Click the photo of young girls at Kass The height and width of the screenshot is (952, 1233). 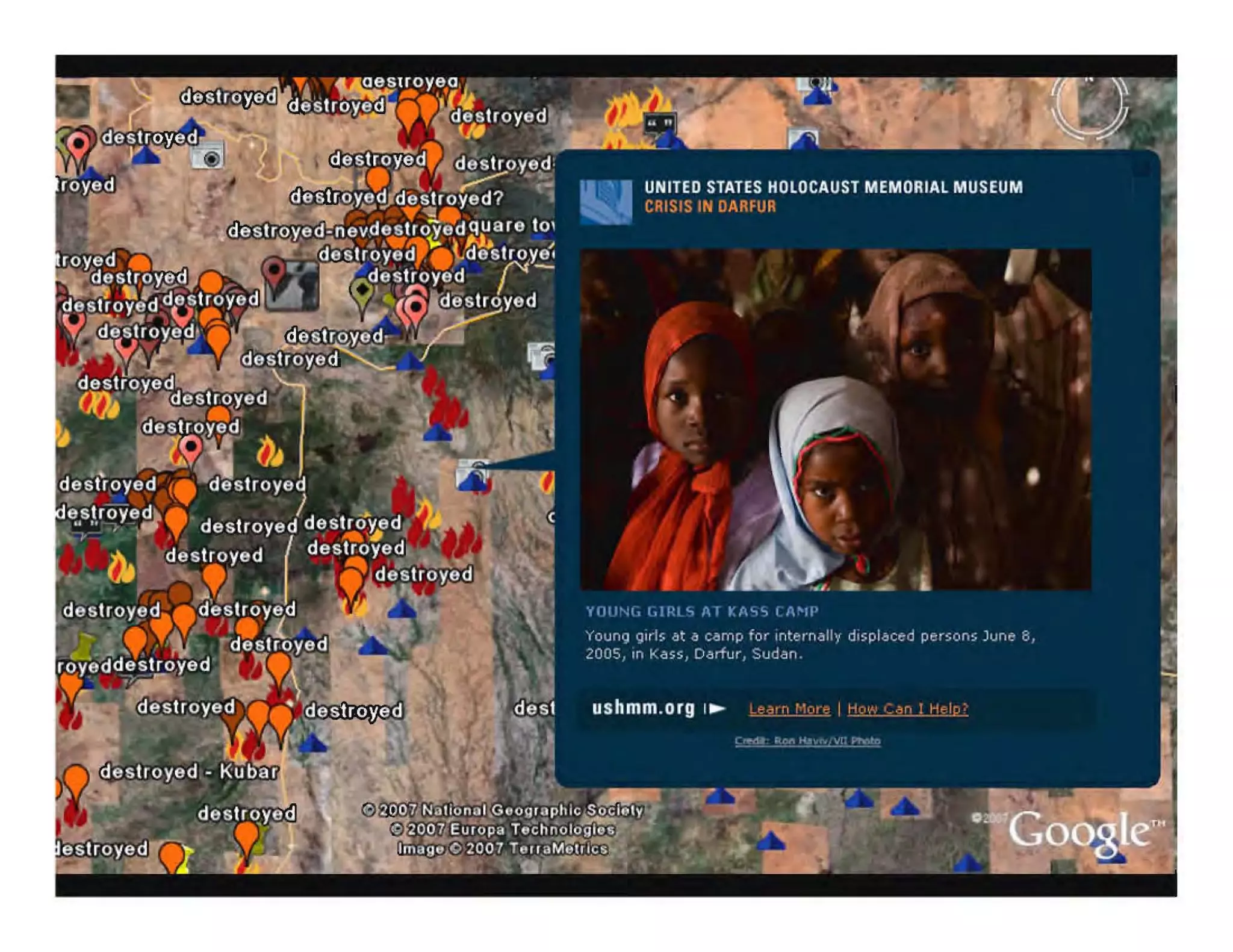[x=835, y=420]
